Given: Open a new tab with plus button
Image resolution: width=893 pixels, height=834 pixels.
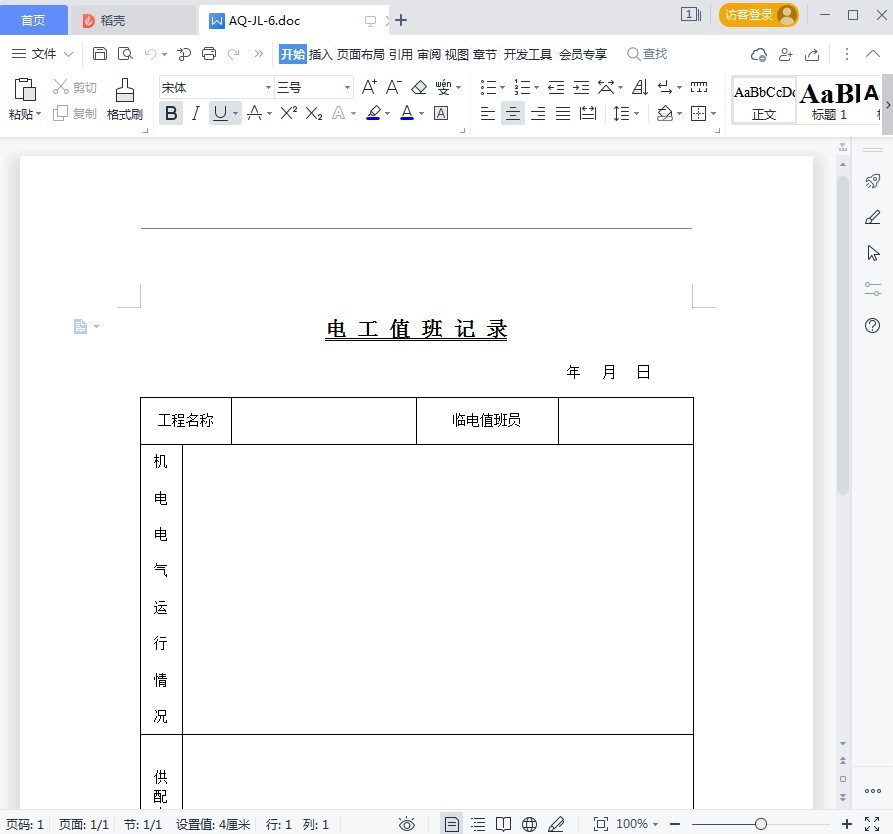Looking at the screenshot, I should [401, 21].
